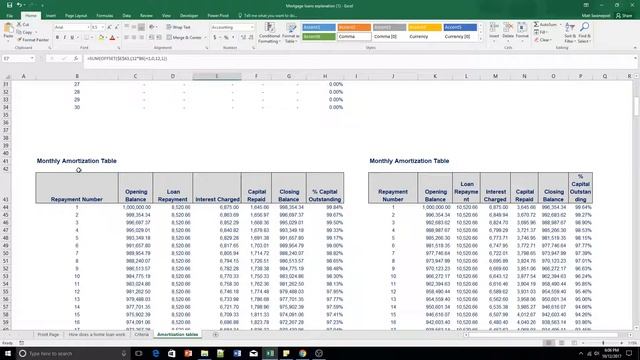640x360 pixels.
Task: Toggle bold formatting
Action: coord(57,38)
